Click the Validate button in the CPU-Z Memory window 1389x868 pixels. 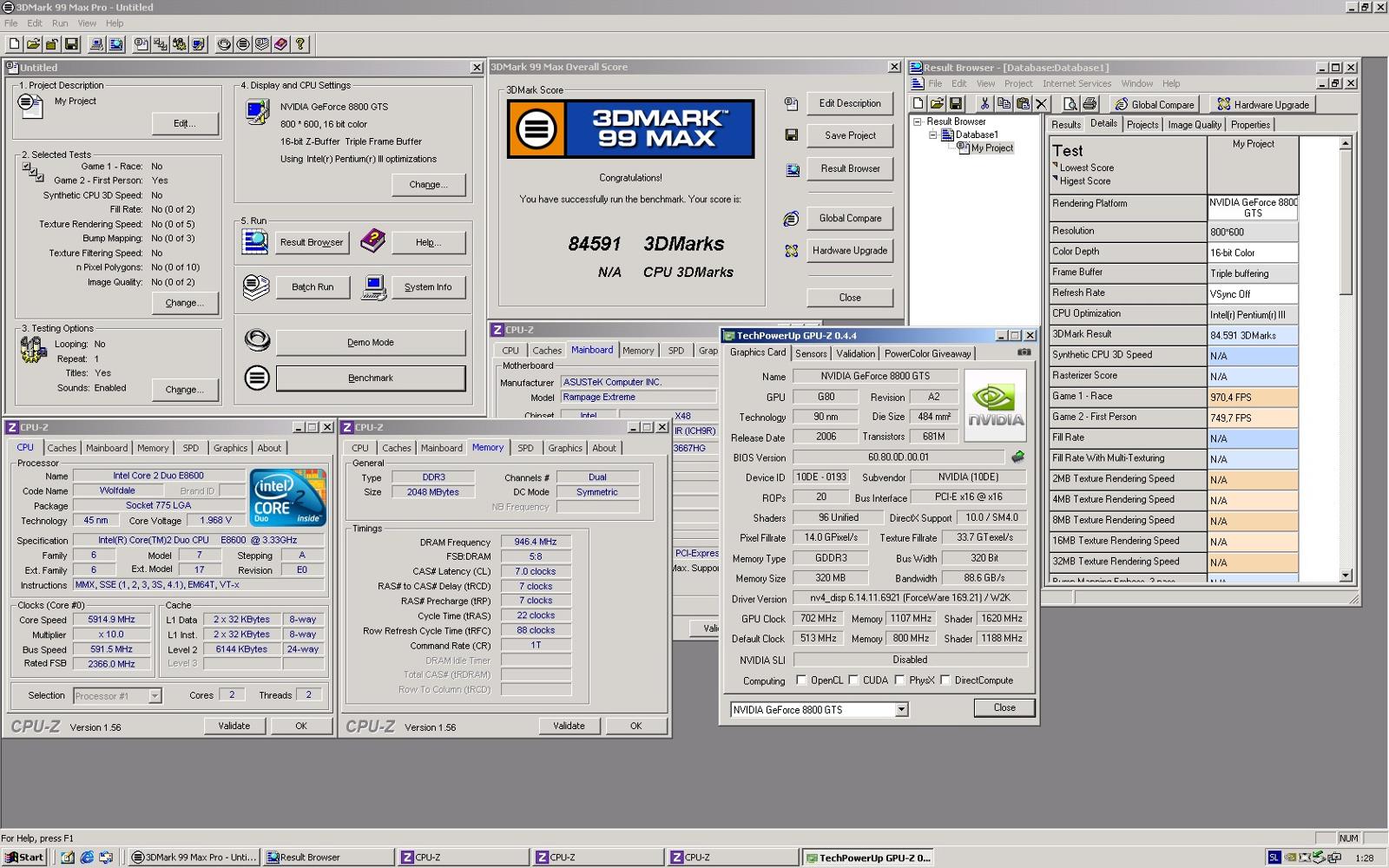pyautogui.click(x=569, y=726)
